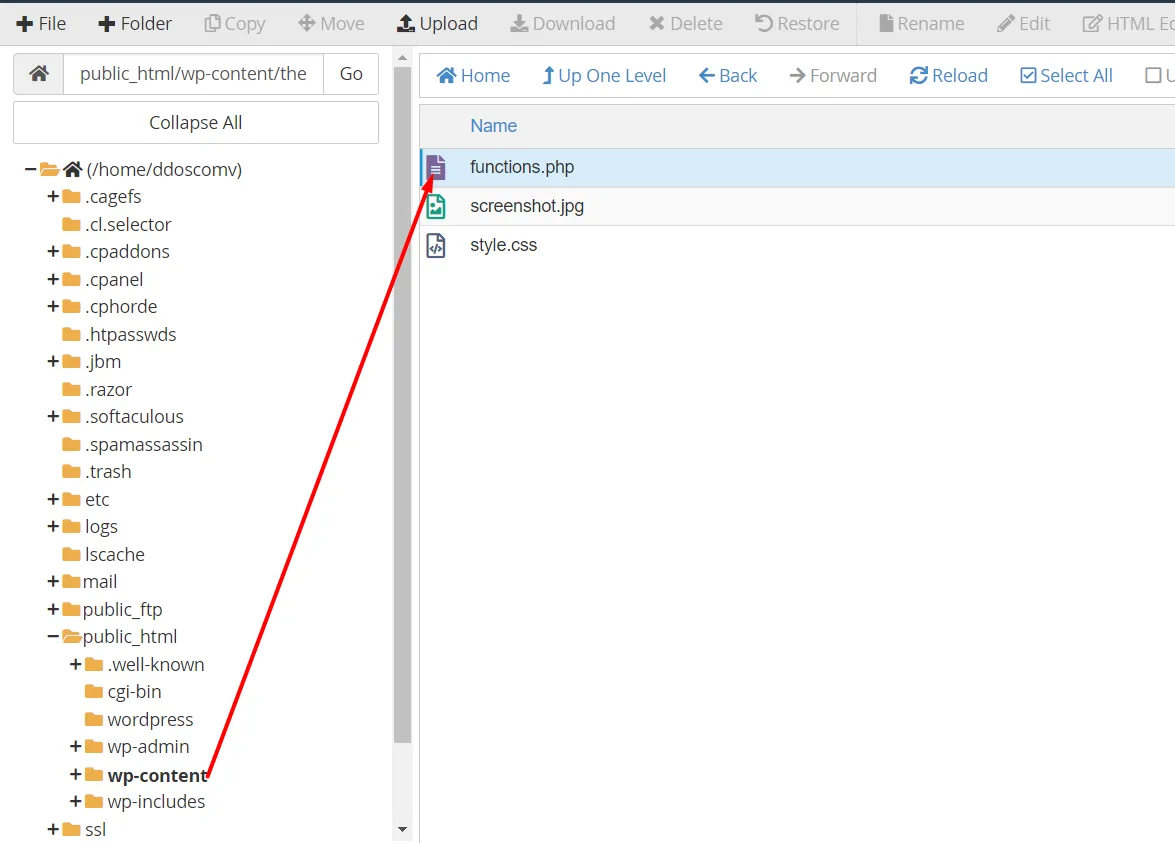Select style.css file name

click(504, 245)
